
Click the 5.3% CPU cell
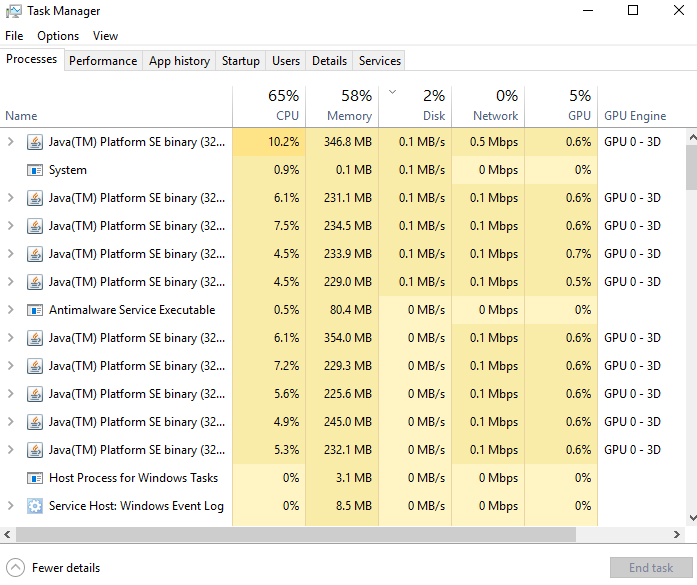(x=269, y=450)
